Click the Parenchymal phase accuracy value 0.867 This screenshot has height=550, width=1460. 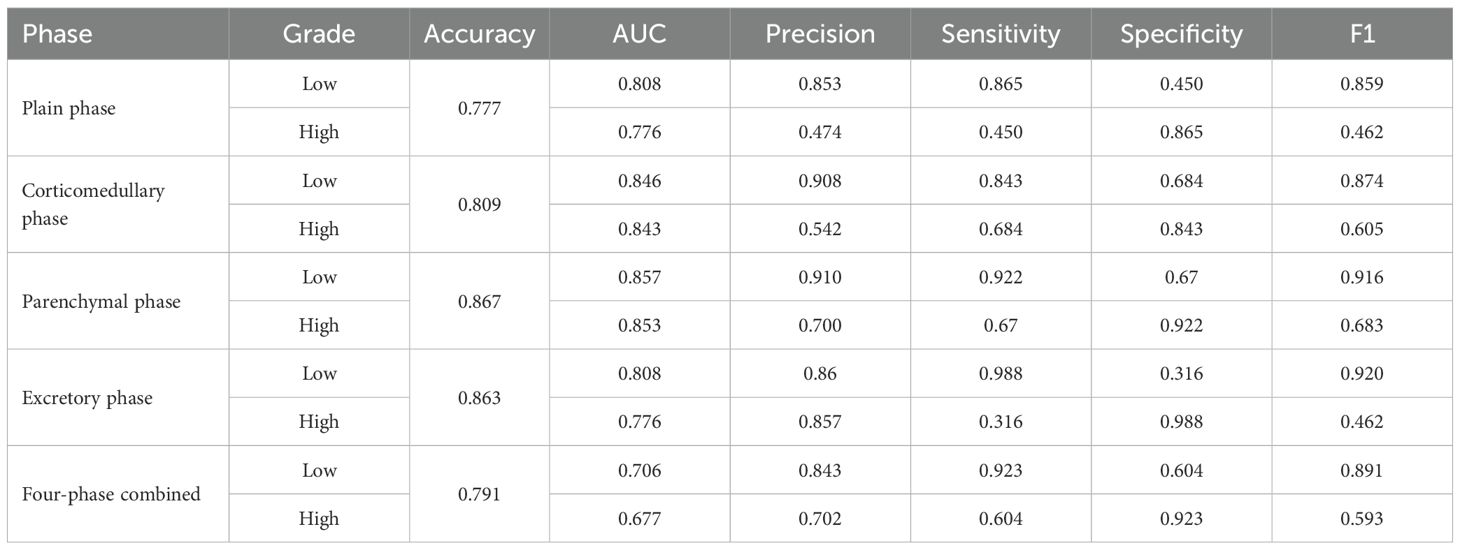[479, 301]
